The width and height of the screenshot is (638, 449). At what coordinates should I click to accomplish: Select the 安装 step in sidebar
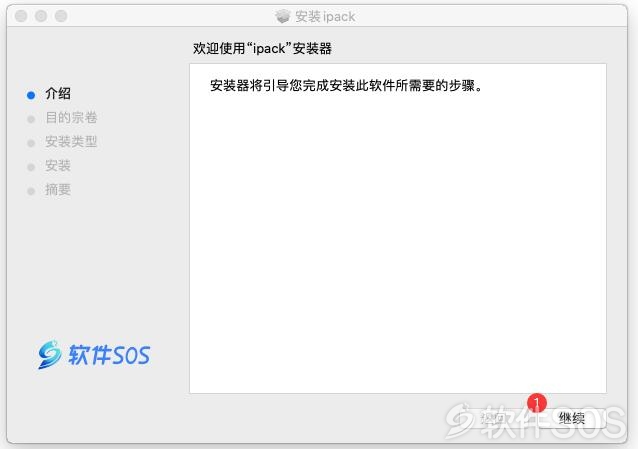58,166
